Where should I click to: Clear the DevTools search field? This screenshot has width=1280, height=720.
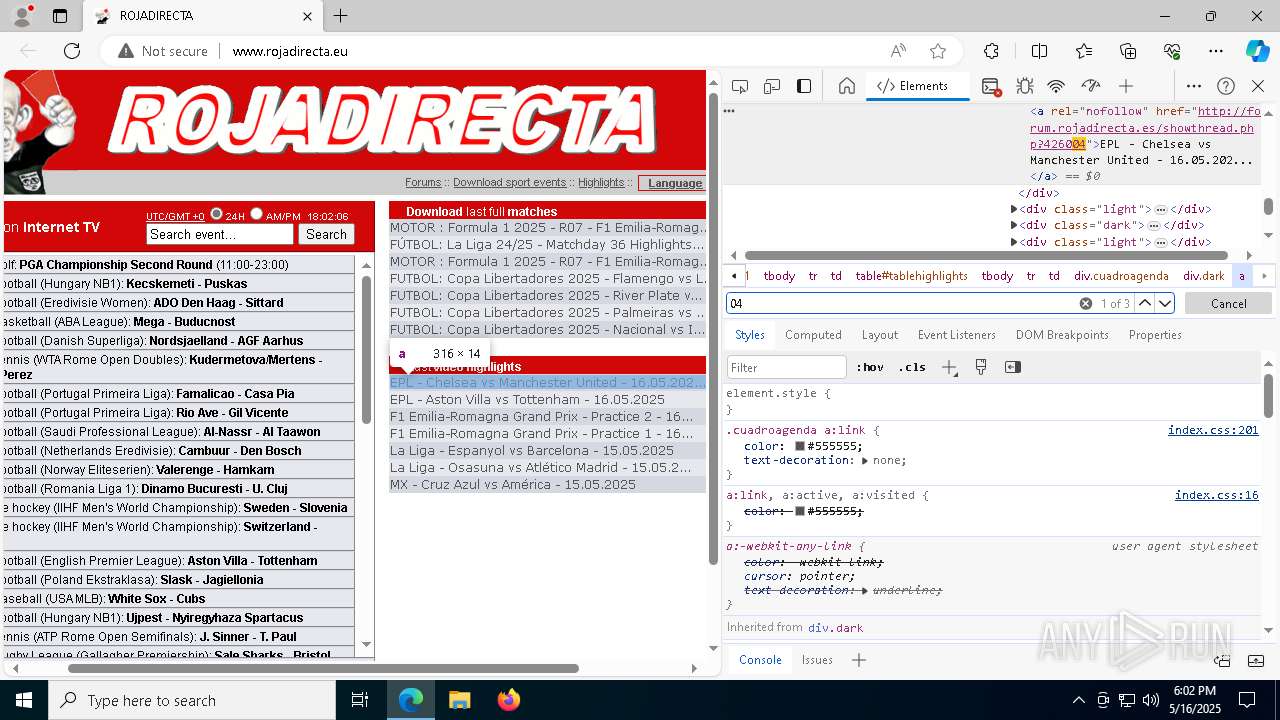1085,303
